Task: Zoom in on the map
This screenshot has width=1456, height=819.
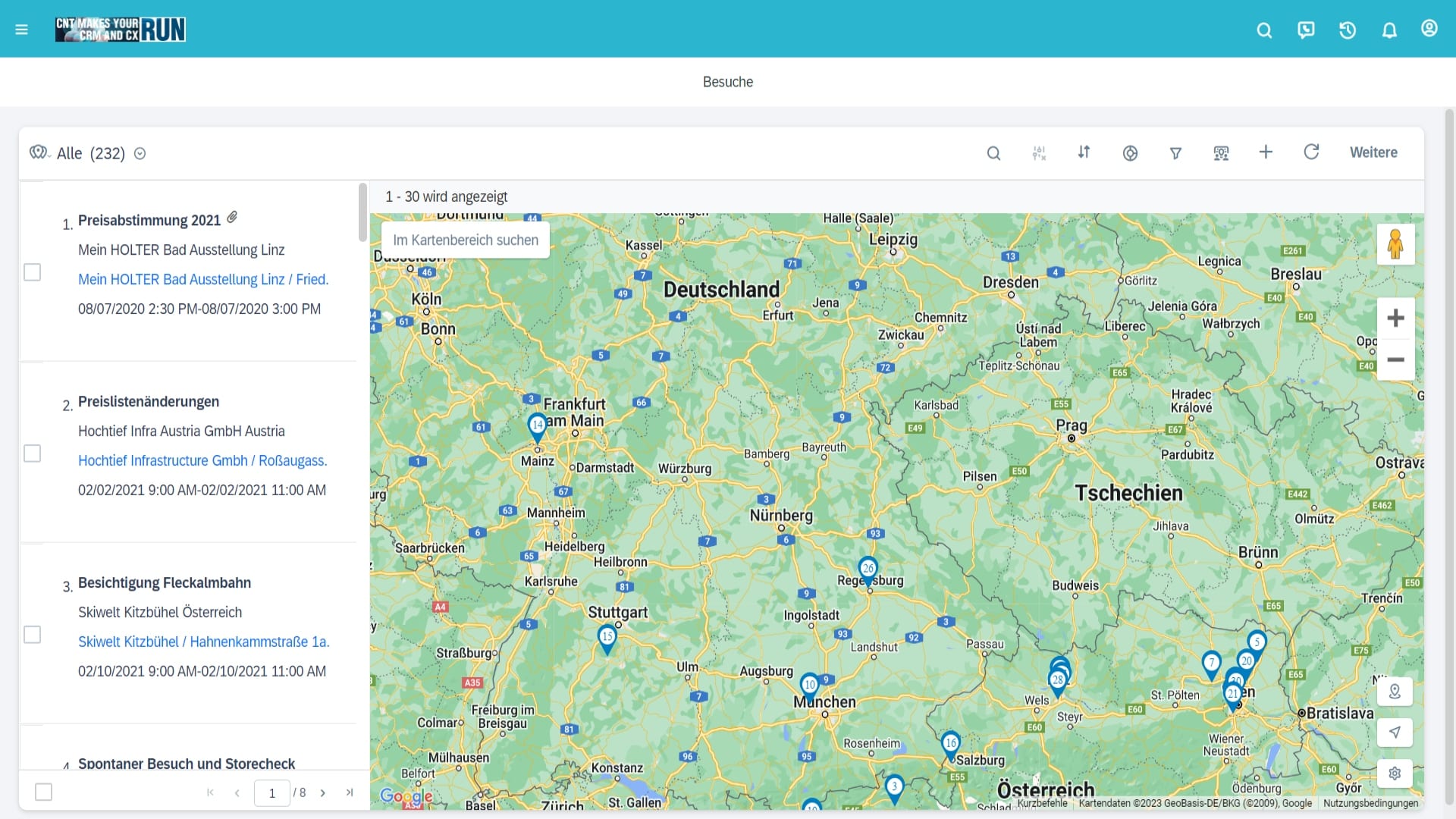Action: (x=1395, y=318)
